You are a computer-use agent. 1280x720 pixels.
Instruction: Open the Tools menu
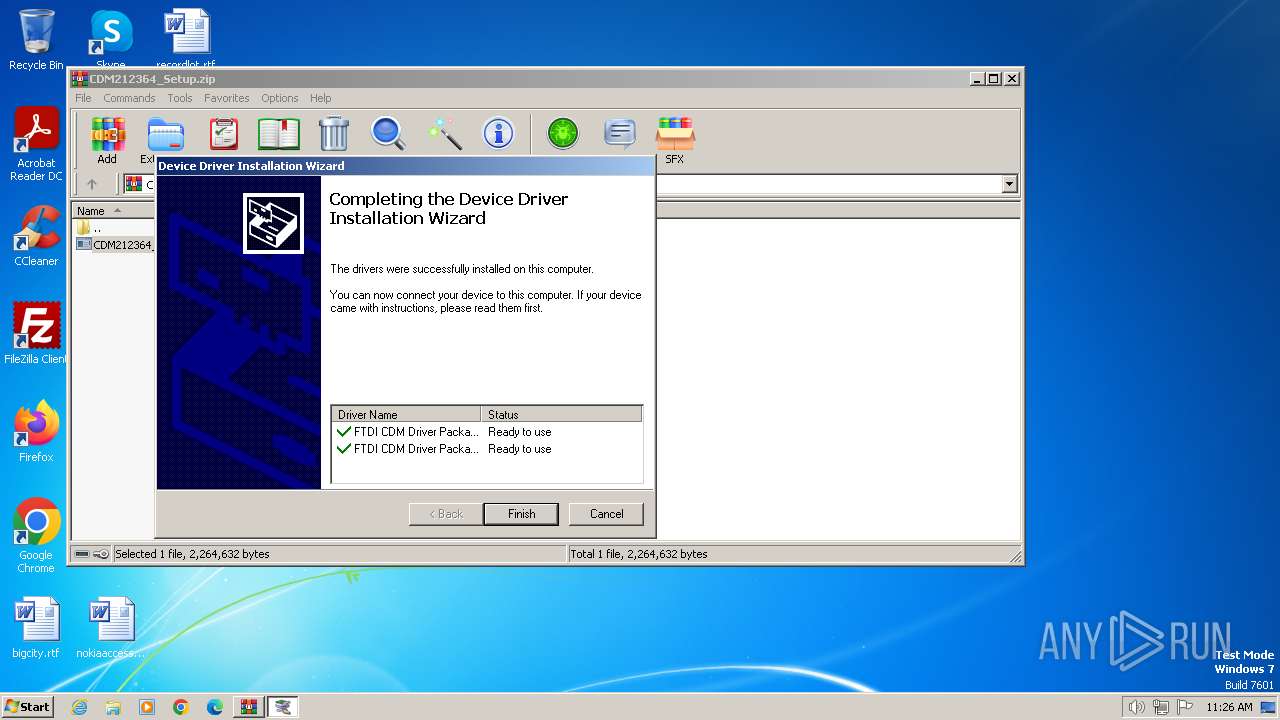(180, 98)
